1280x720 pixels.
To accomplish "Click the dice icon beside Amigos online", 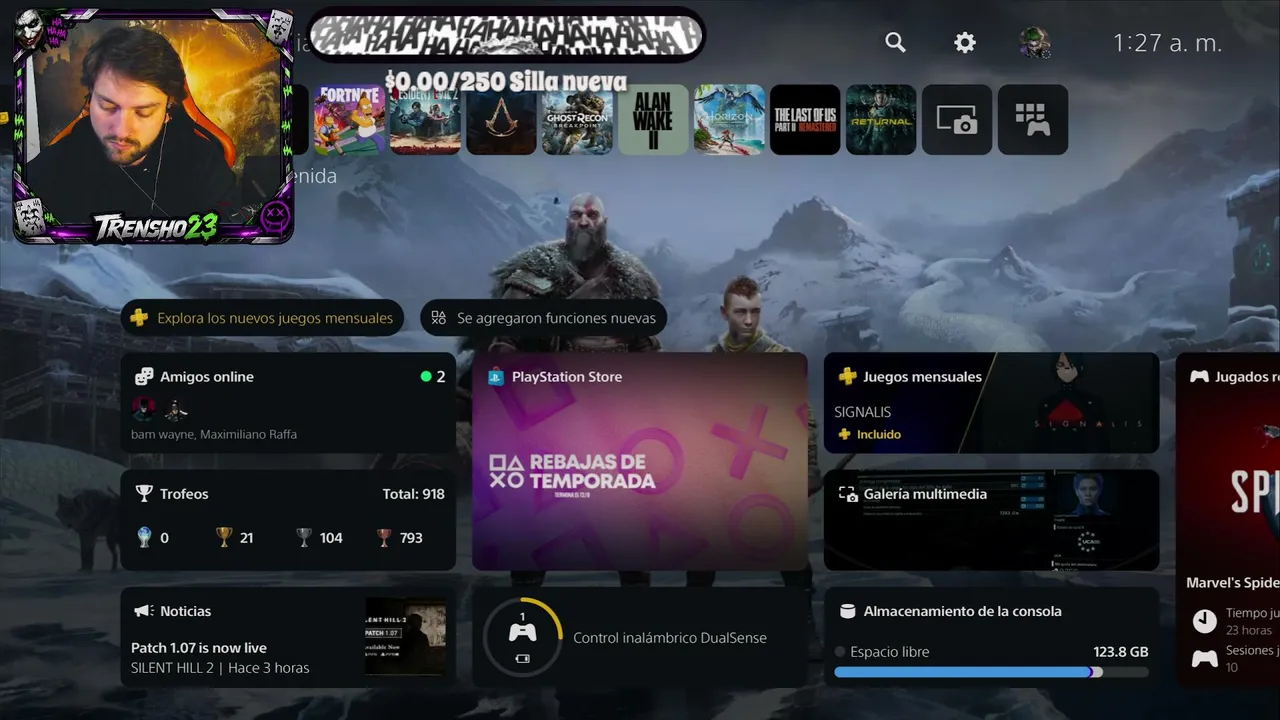I will pyautogui.click(x=144, y=377).
